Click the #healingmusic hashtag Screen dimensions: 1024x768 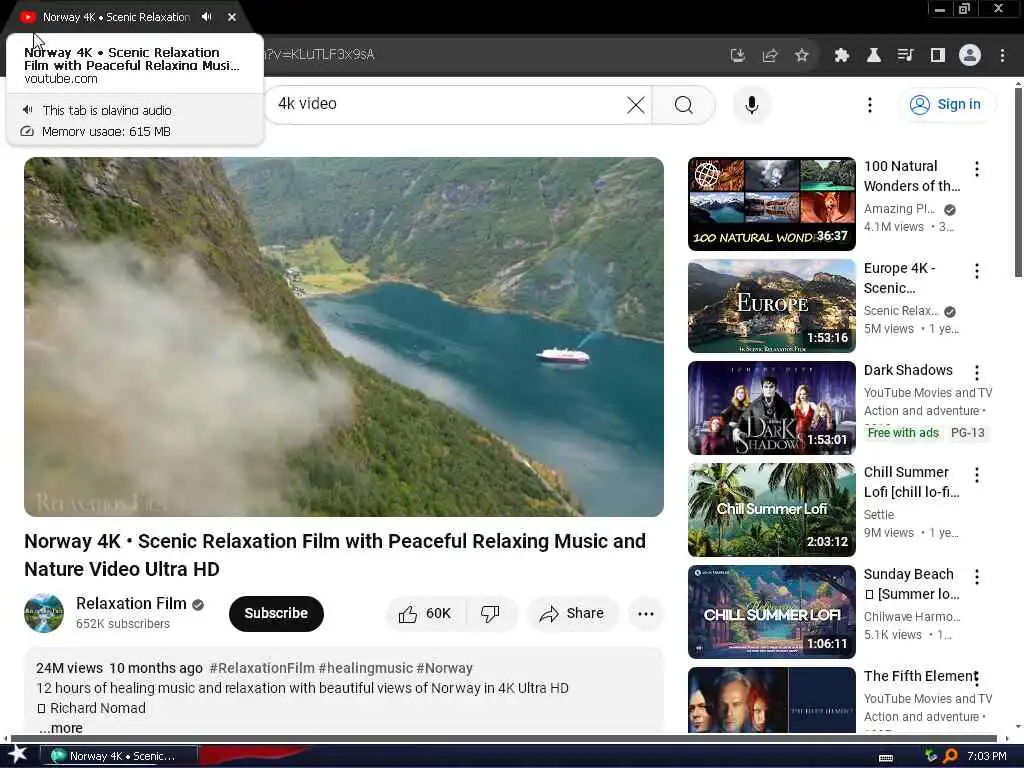point(365,668)
